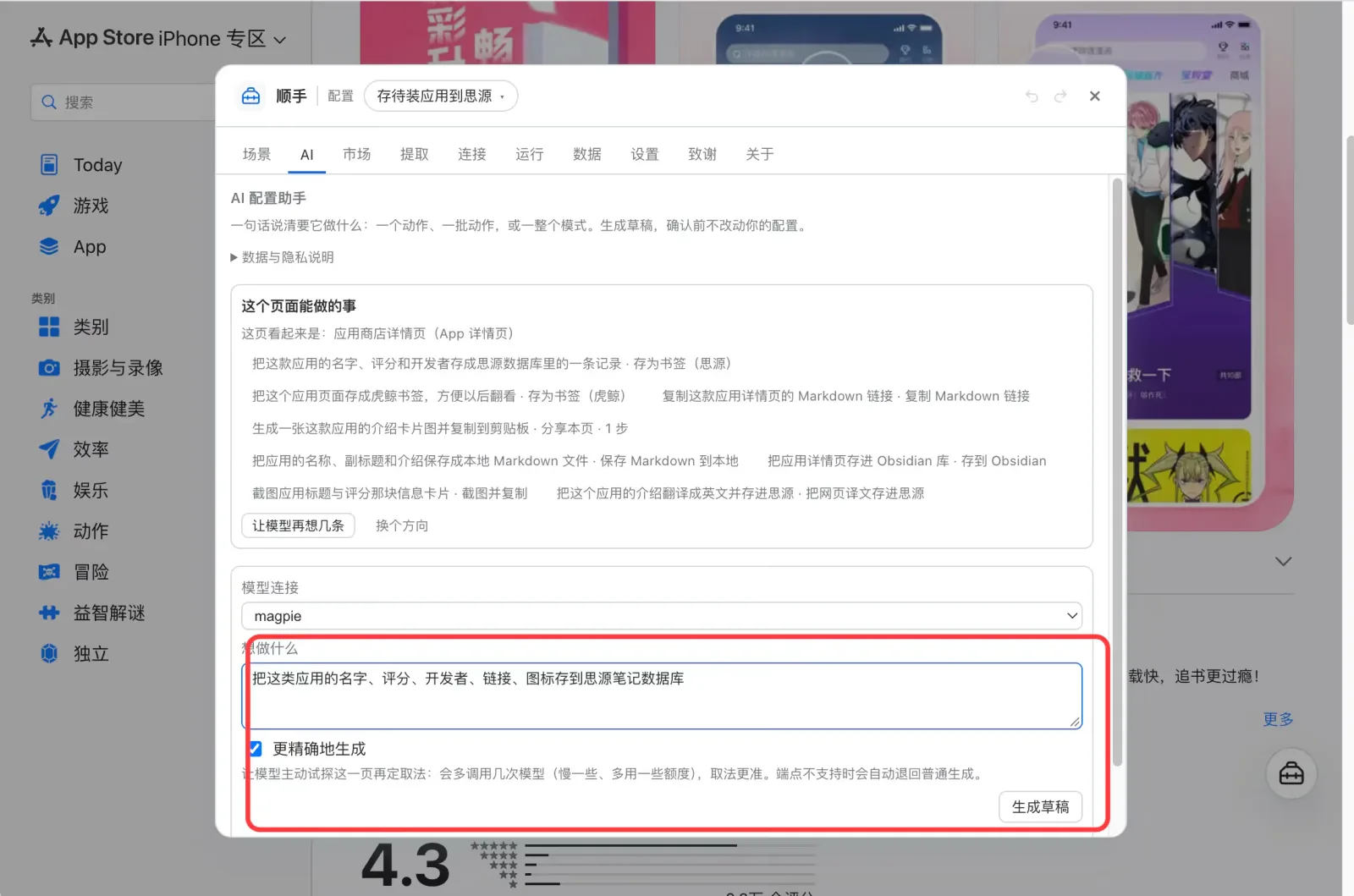Click the 更多 link in App Store page
Image resolution: width=1354 pixels, height=896 pixels.
tap(1278, 719)
